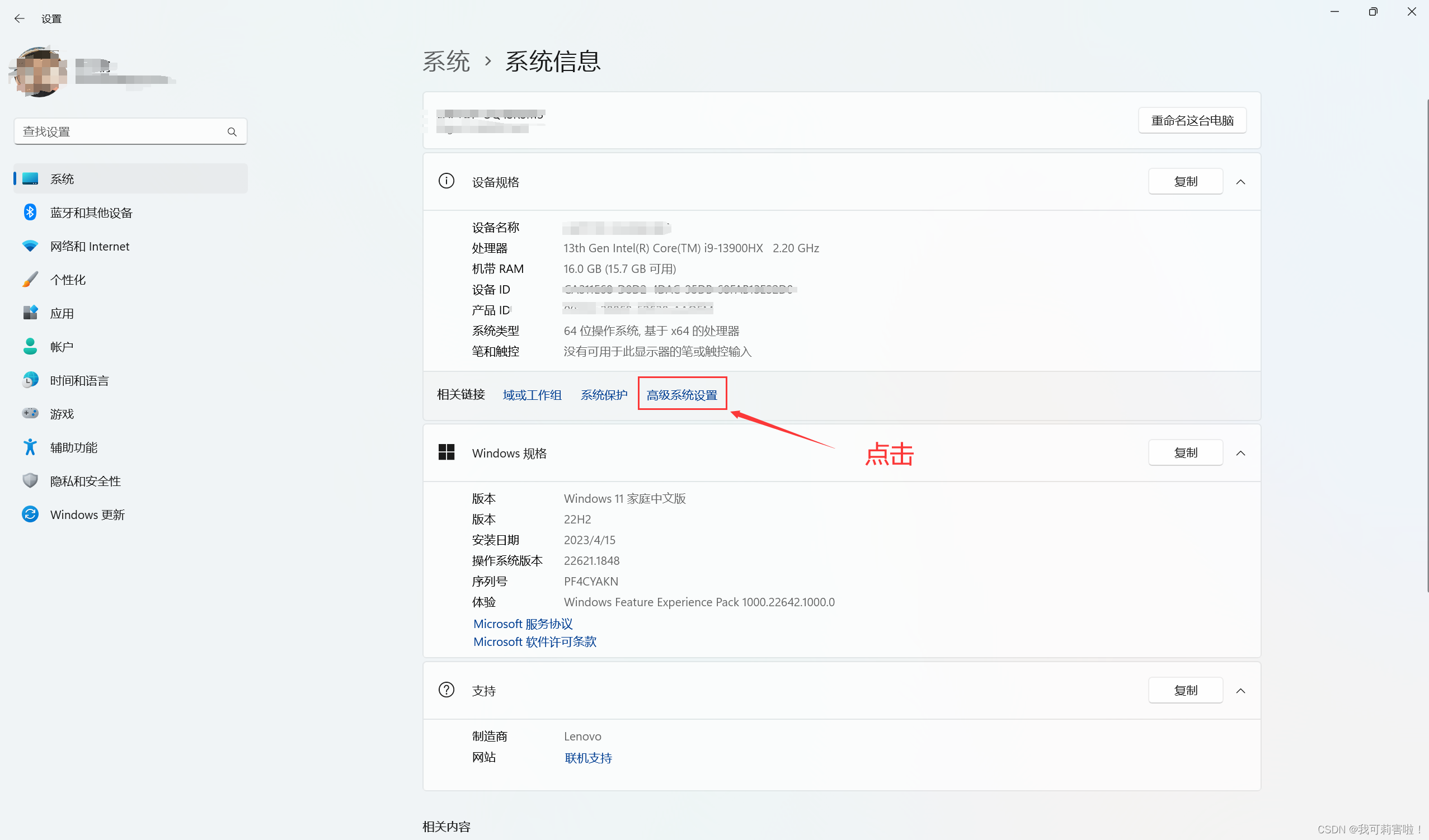Copy the Windows specifications info
The height and width of the screenshot is (840, 1429).
tap(1184, 453)
